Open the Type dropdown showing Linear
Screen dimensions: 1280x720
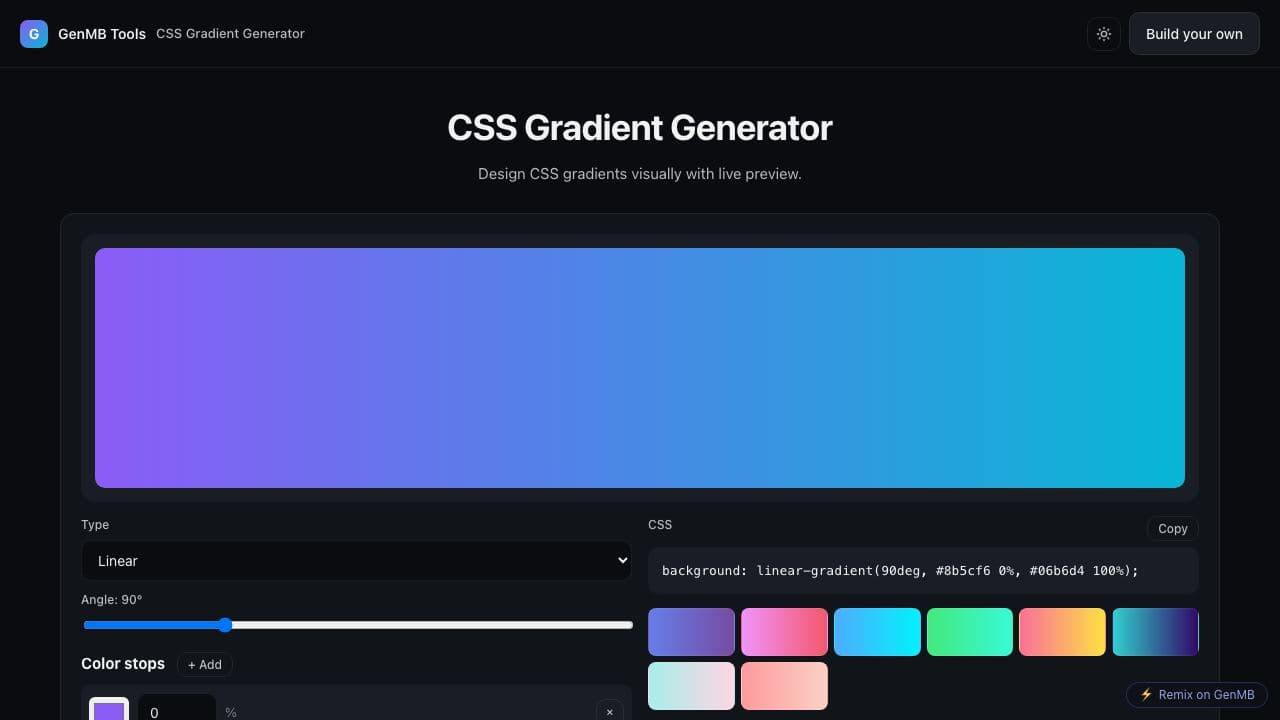(x=356, y=561)
